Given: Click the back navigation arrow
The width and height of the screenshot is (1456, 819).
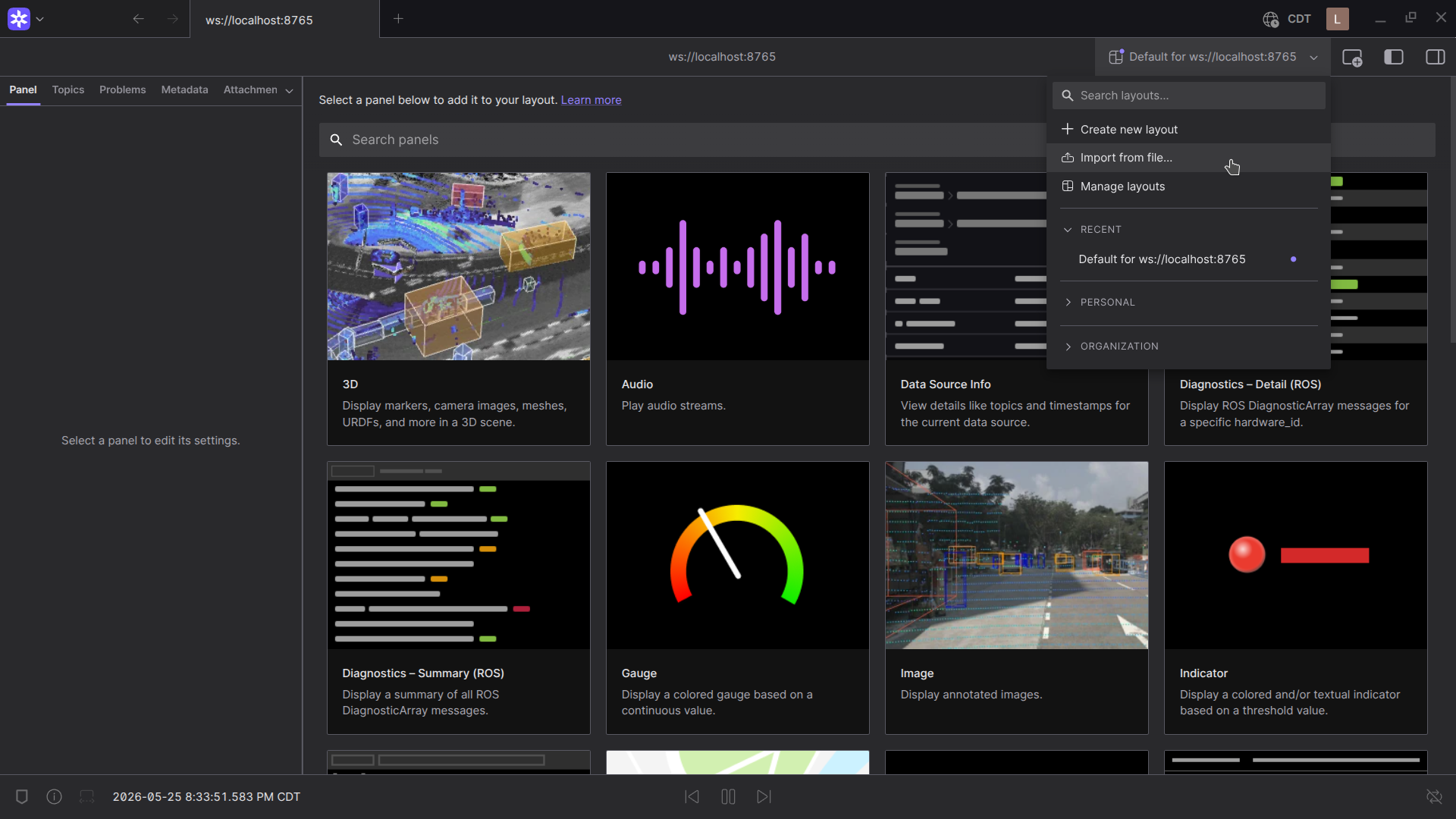Looking at the screenshot, I should pos(138,19).
